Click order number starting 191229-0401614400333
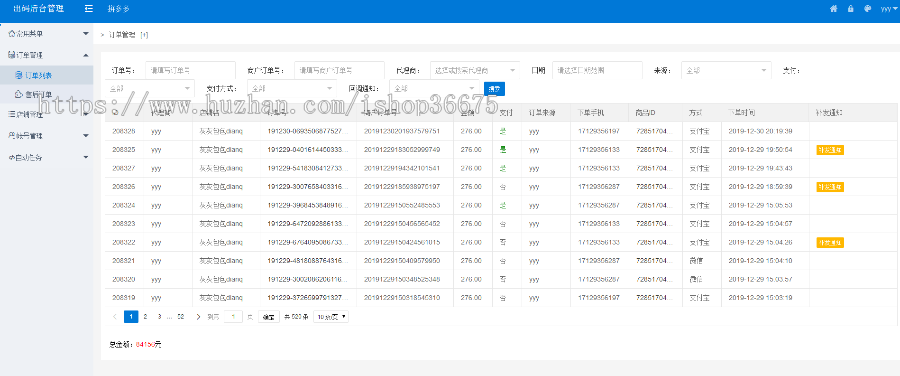This screenshot has height=376, width=900. point(308,150)
